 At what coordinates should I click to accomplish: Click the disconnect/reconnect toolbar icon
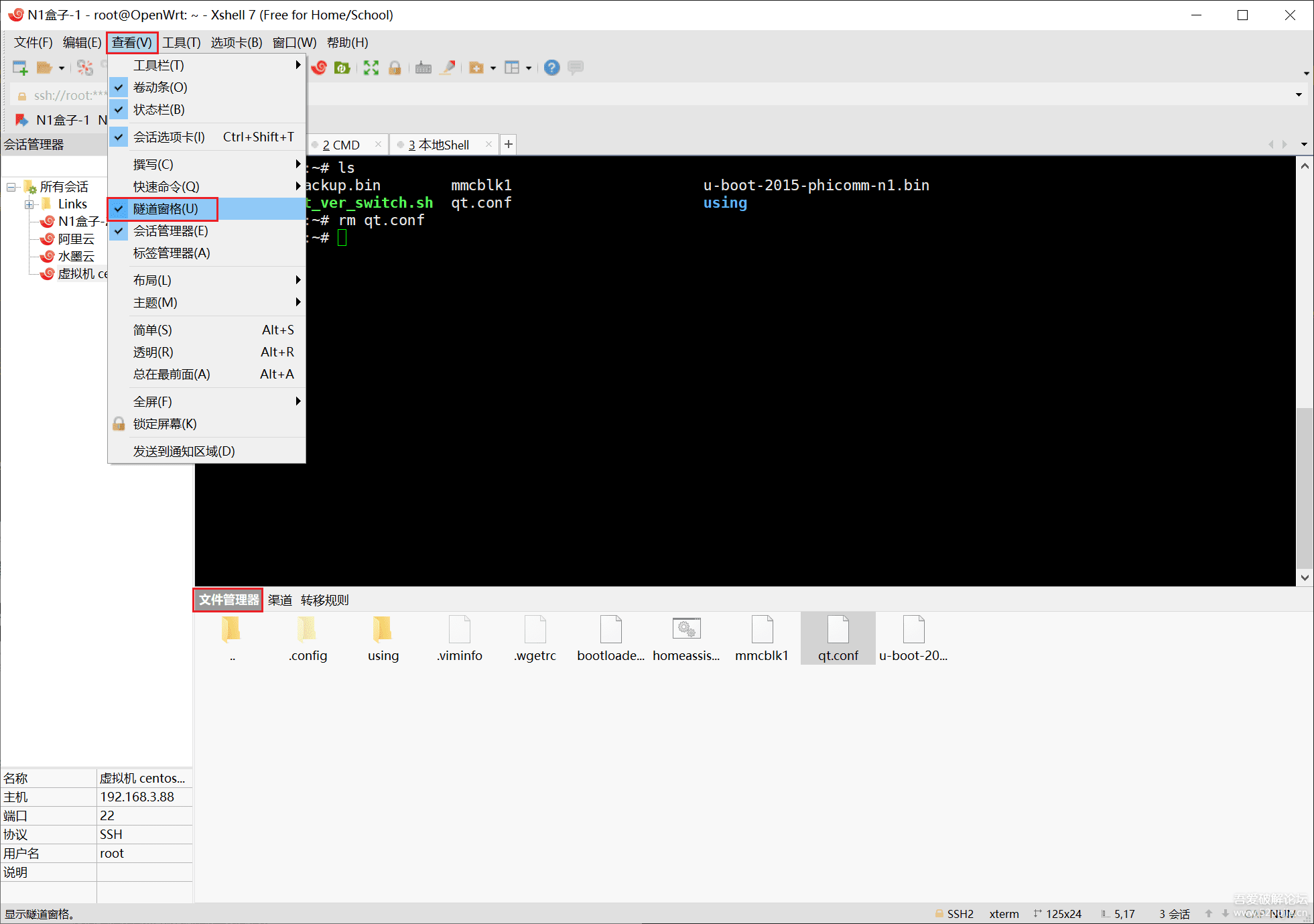click(x=85, y=68)
